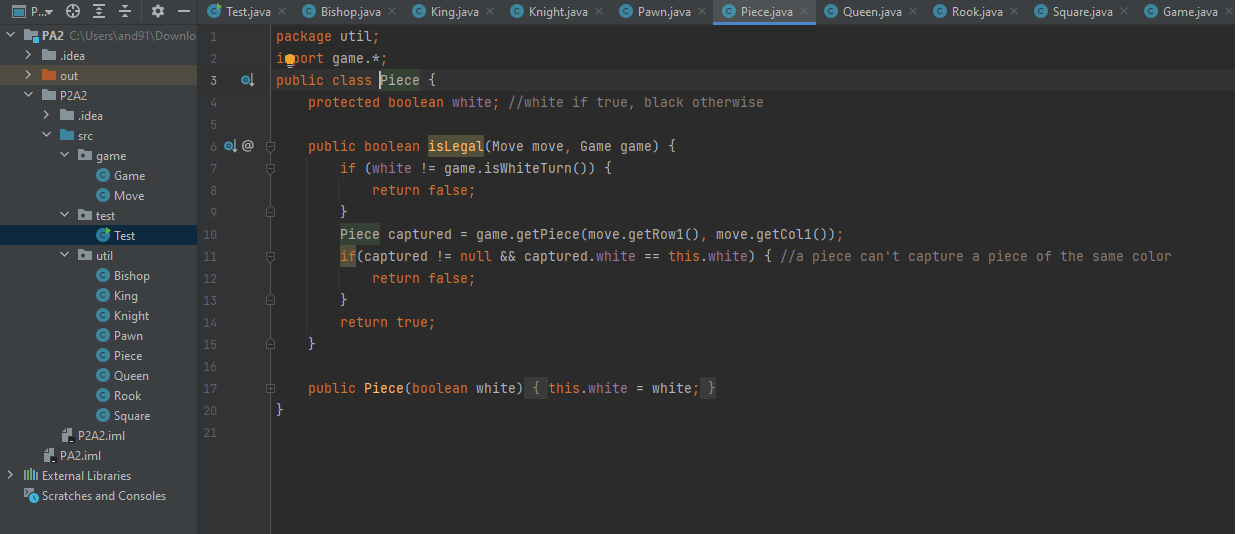The height and width of the screenshot is (534, 1246).
Task: Click the @ annotation gutter icon on line 6
Action: tap(248, 146)
